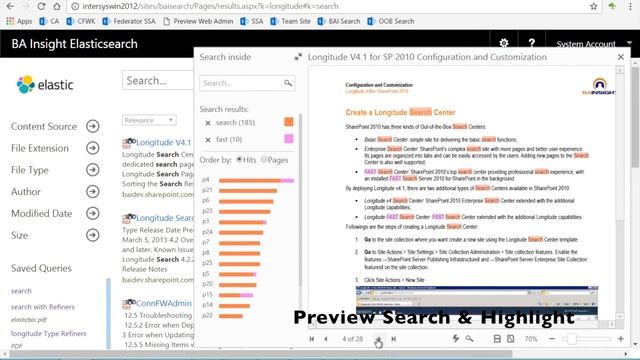The height and width of the screenshot is (360, 640).
Task: Jump to page p6 hit bar
Action: coord(246,201)
